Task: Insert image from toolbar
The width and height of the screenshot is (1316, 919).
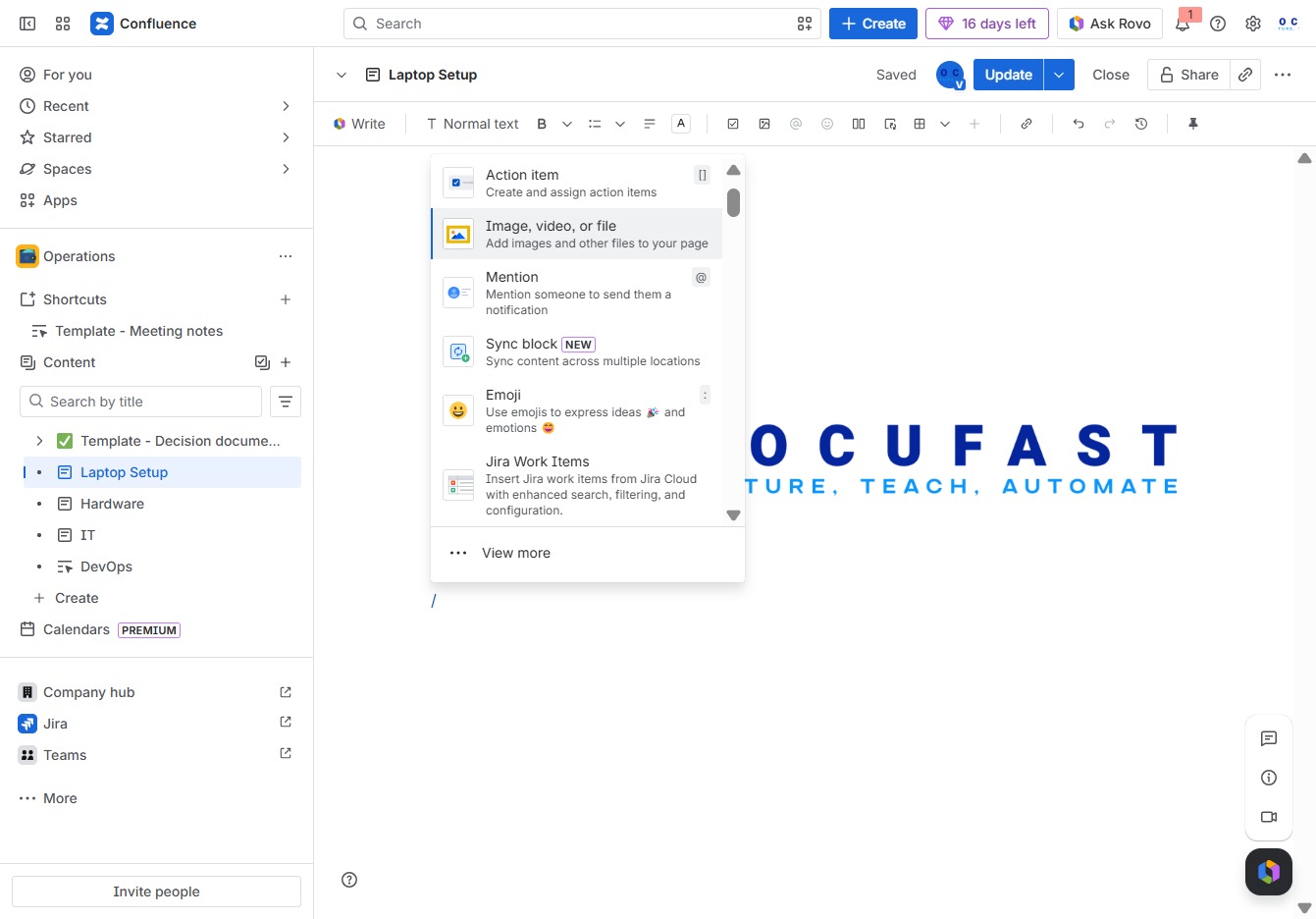Action: tap(764, 124)
